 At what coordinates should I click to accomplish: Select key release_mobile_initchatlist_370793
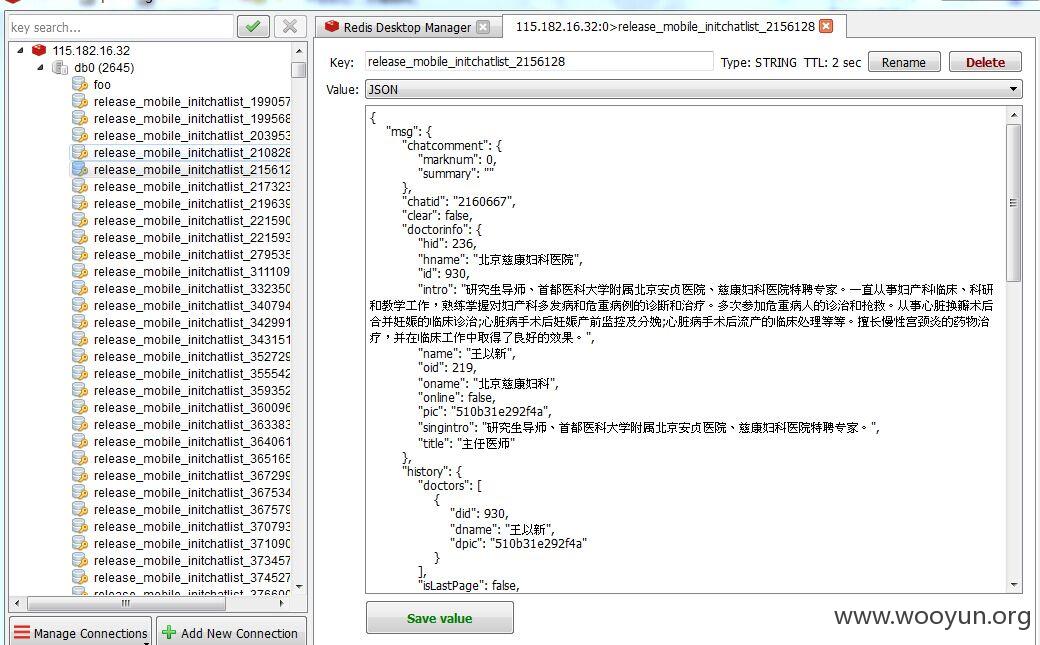[x=192, y=527]
